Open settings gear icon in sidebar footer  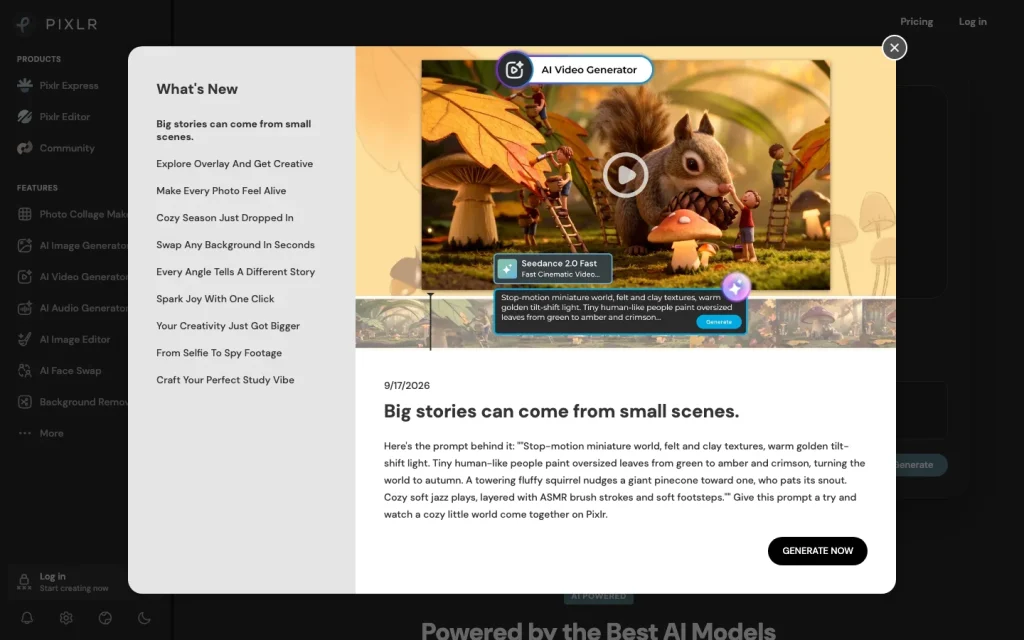pos(66,618)
